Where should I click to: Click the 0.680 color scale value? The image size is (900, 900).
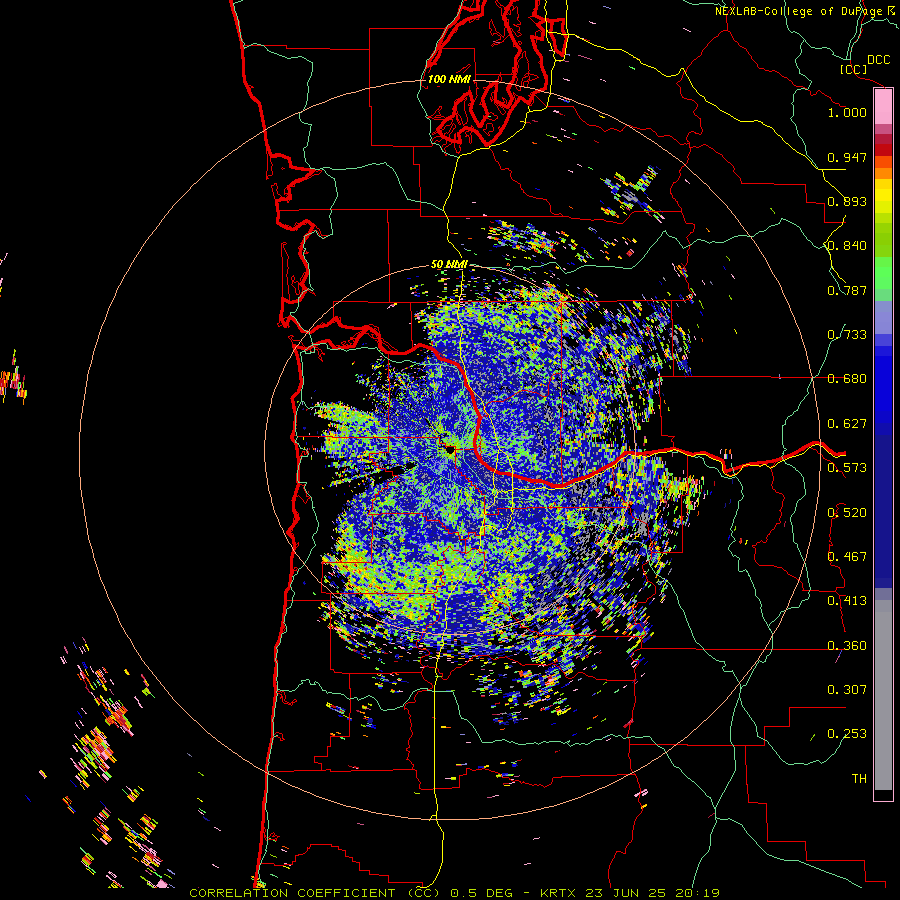coord(847,379)
